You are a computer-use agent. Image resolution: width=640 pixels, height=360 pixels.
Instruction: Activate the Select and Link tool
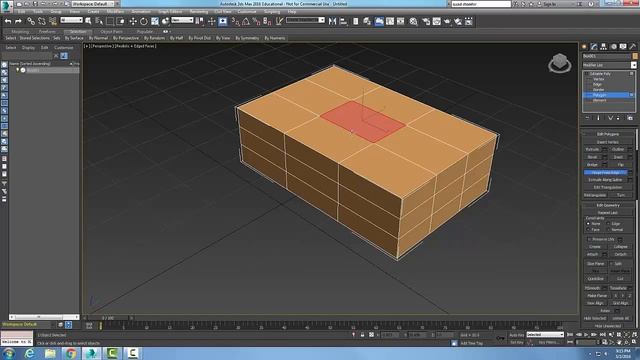tap(31, 21)
